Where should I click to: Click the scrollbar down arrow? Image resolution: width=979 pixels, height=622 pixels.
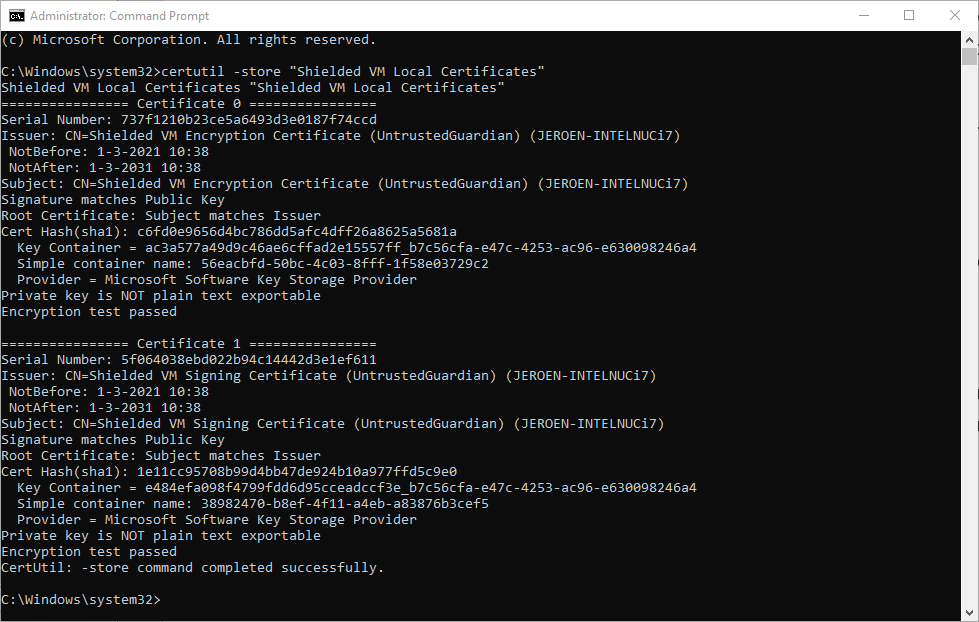pyautogui.click(x=969, y=612)
